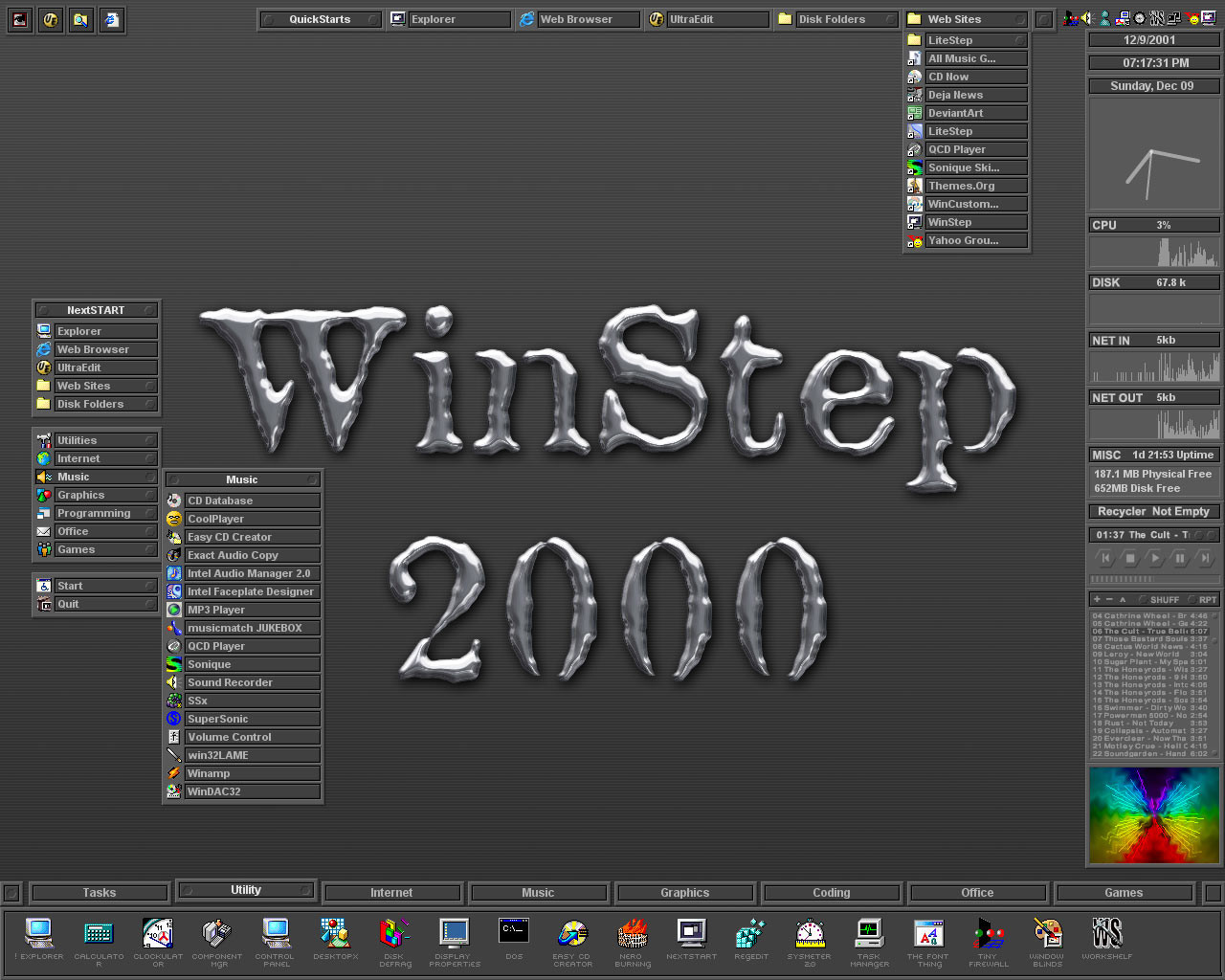The height and width of the screenshot is (980, 1225).
Task: Click the yellow smiley tray icon
Action: (1193, 18)
